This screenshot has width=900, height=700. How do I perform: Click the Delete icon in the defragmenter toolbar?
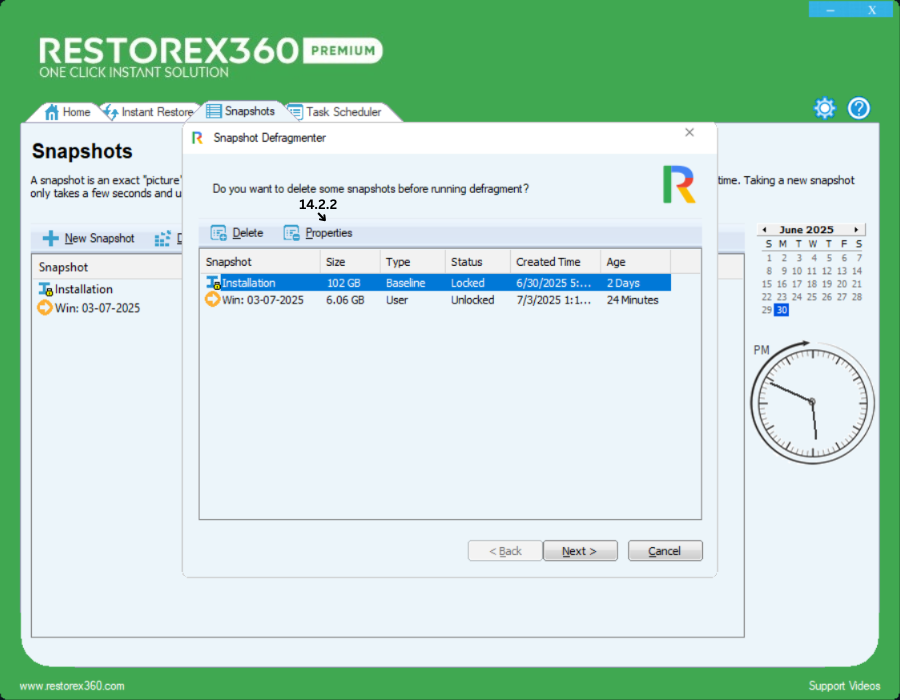218,233
